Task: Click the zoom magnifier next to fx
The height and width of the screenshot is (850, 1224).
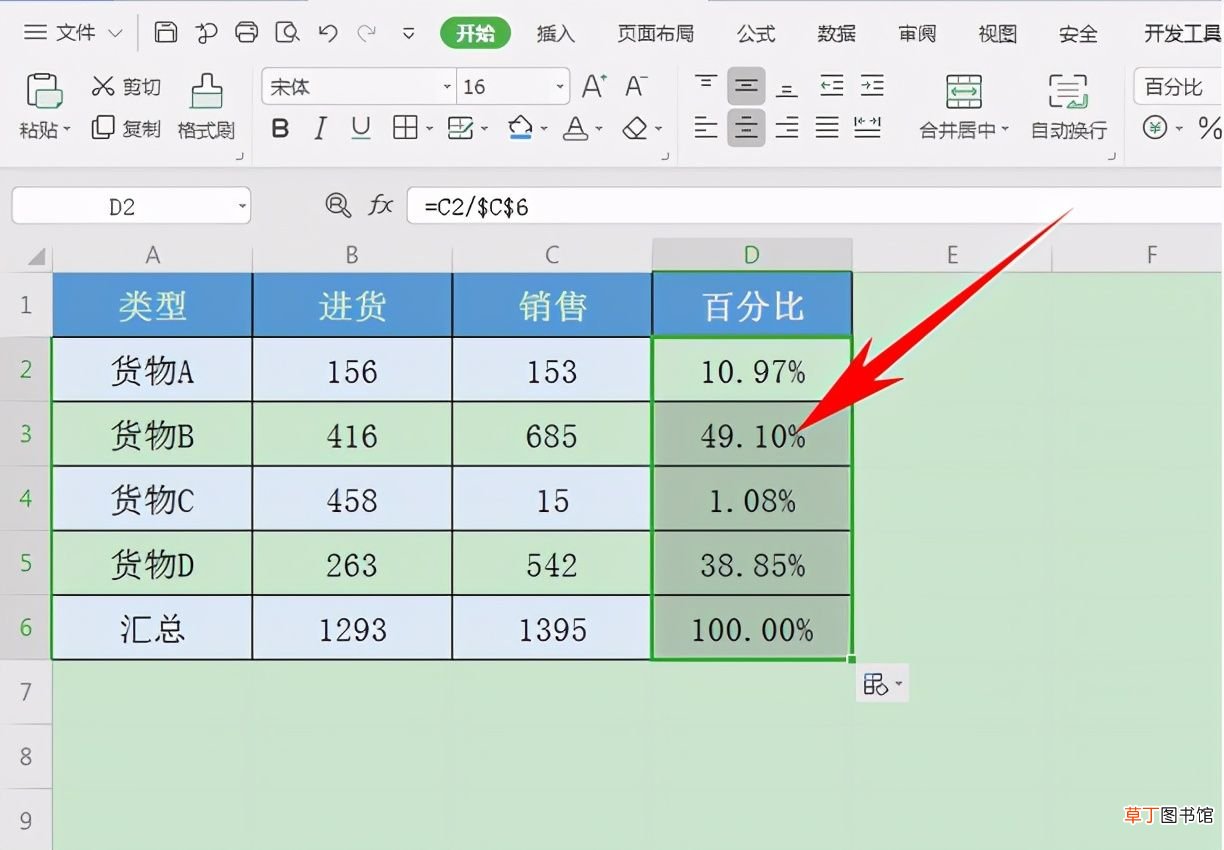Action: click(338, 206)
